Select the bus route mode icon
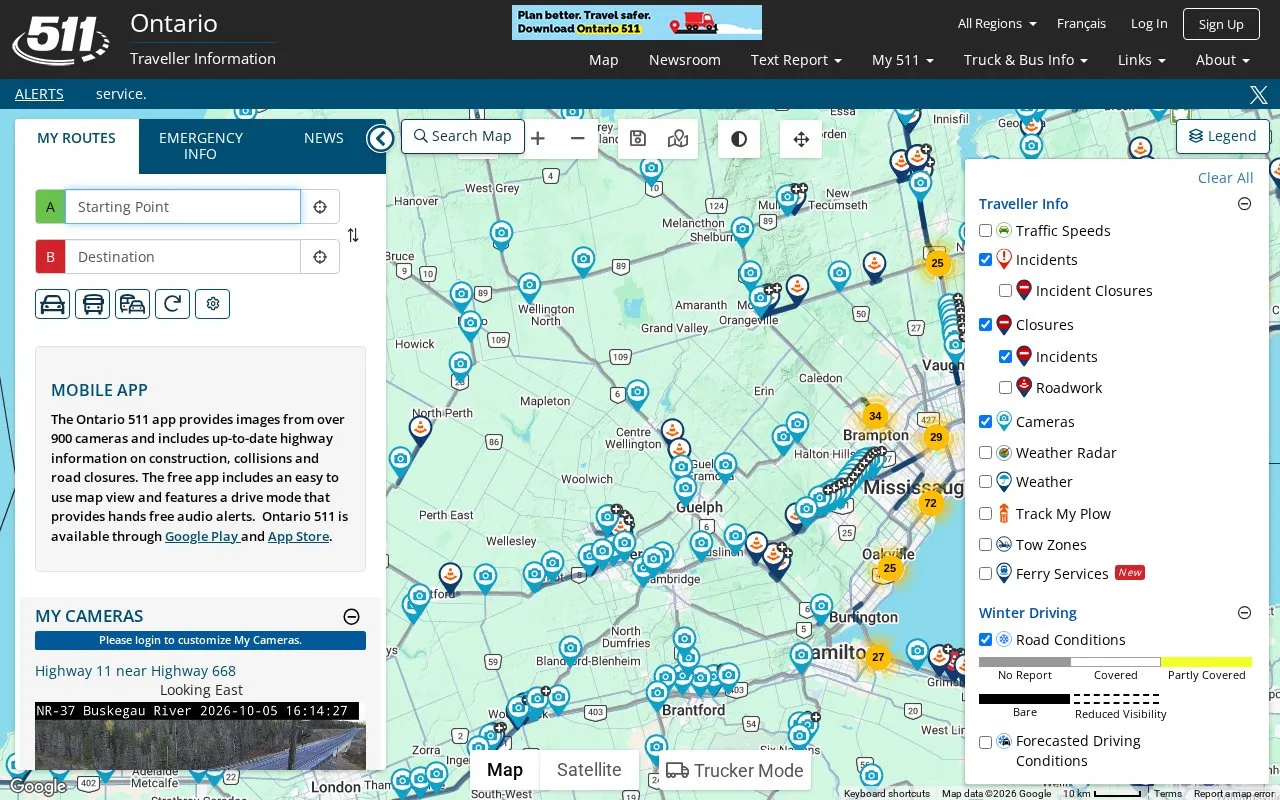The image size is (1280, 800). 93,304
